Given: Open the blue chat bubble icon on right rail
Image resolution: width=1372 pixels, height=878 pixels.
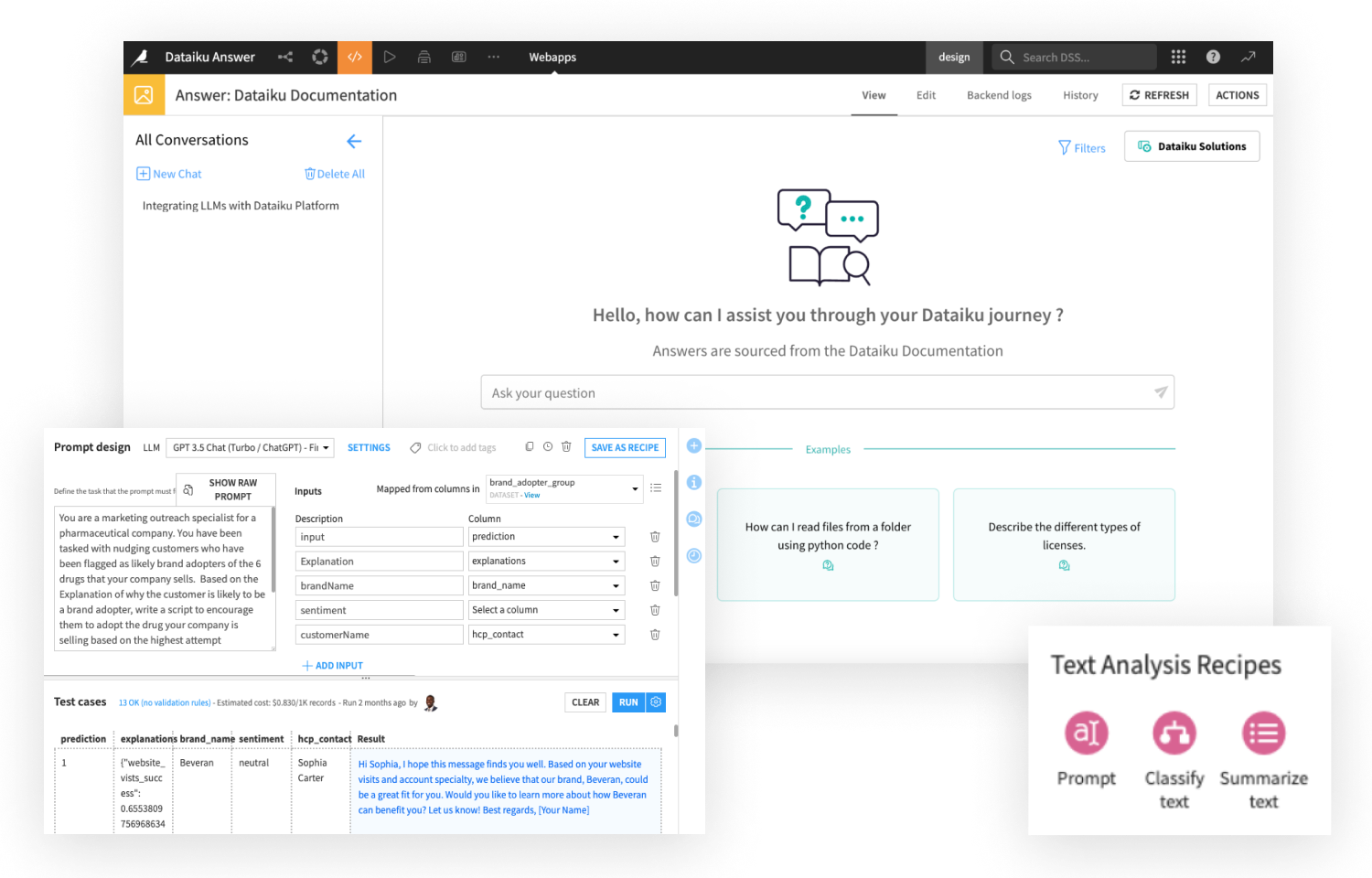Looking at the screenshot, I should [x=693, y=519].
